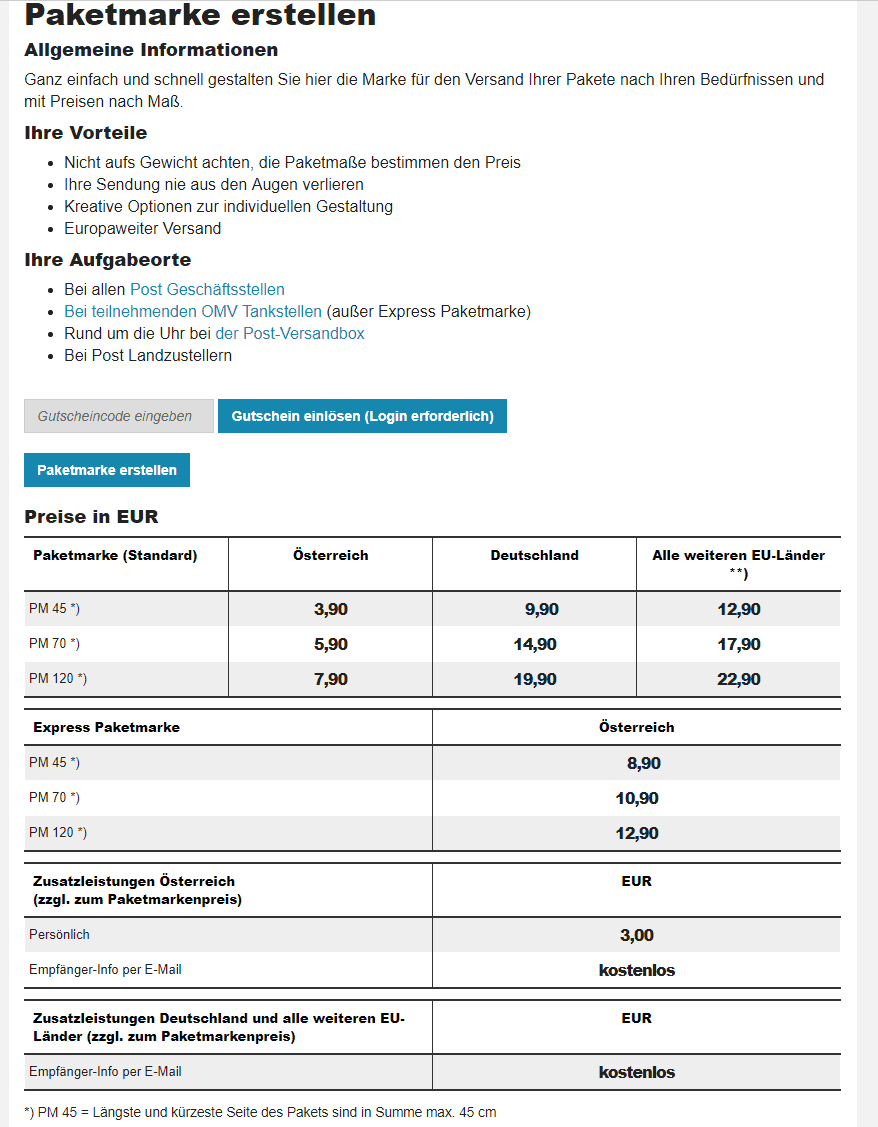Image resolution: width=878 pixels, height=1127 pixels.
Task: Select the Express Paketmarke table header
Action: (106, 727)
